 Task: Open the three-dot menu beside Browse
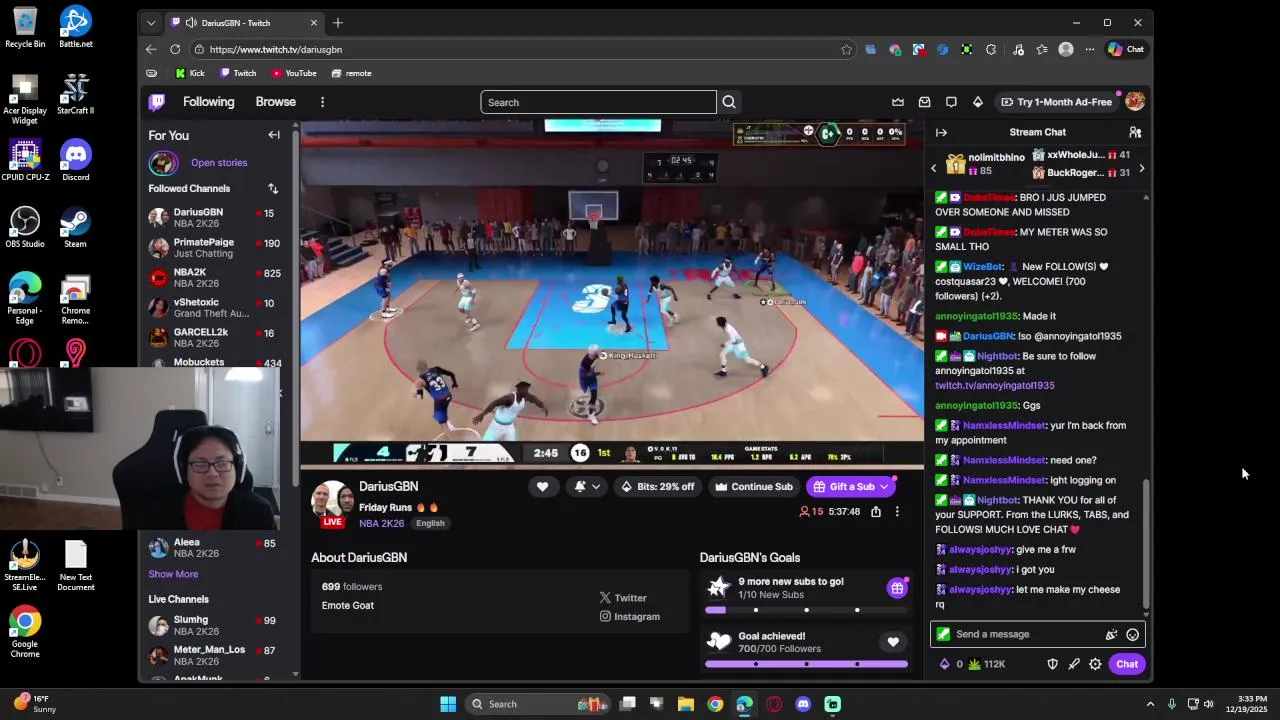322,102
